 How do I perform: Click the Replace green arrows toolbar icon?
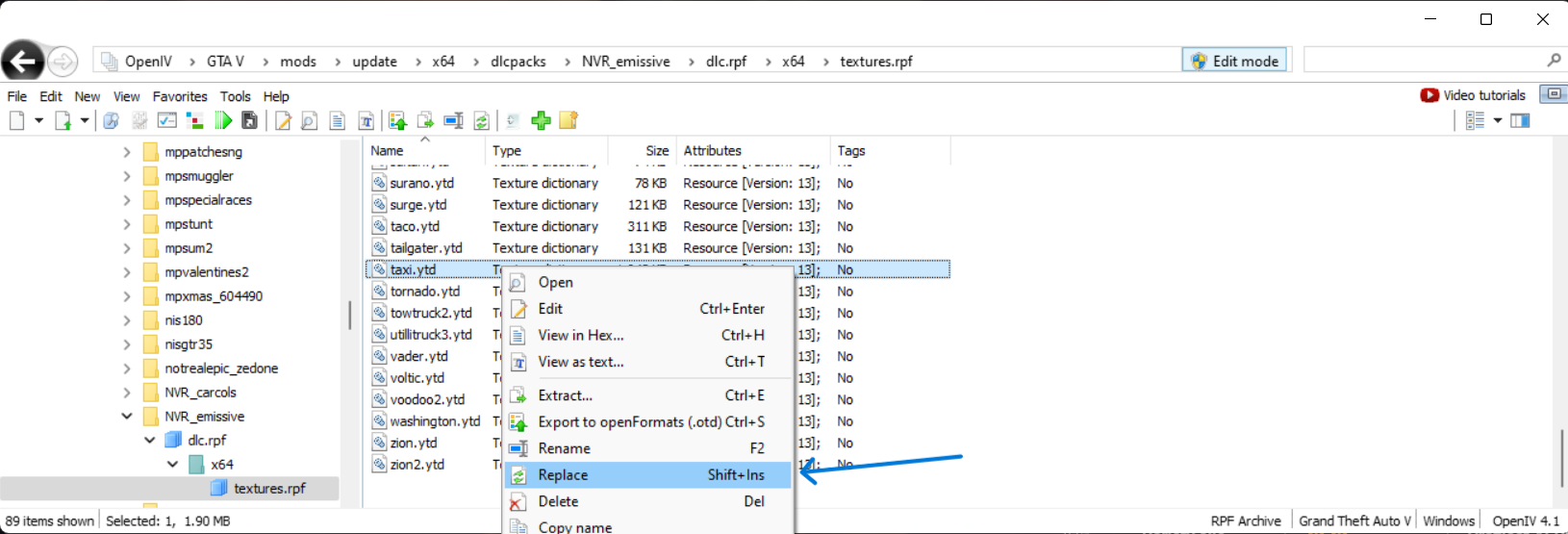point(481,120)
